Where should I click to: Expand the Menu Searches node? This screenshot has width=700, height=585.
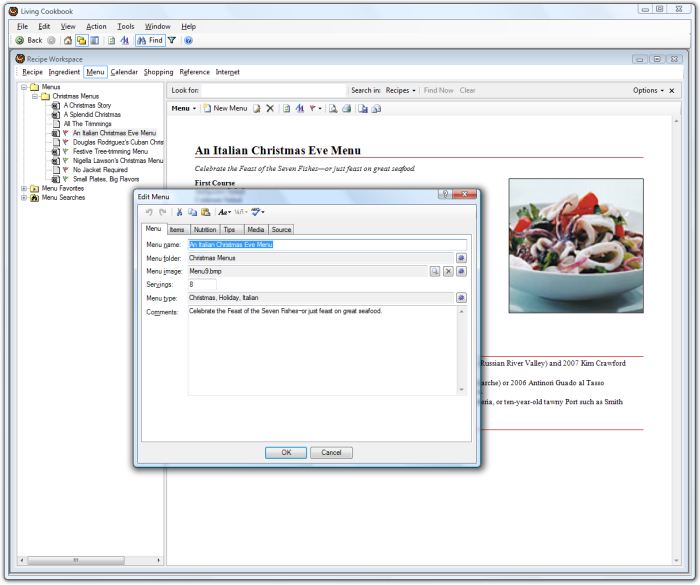click(x=24, y=198)
